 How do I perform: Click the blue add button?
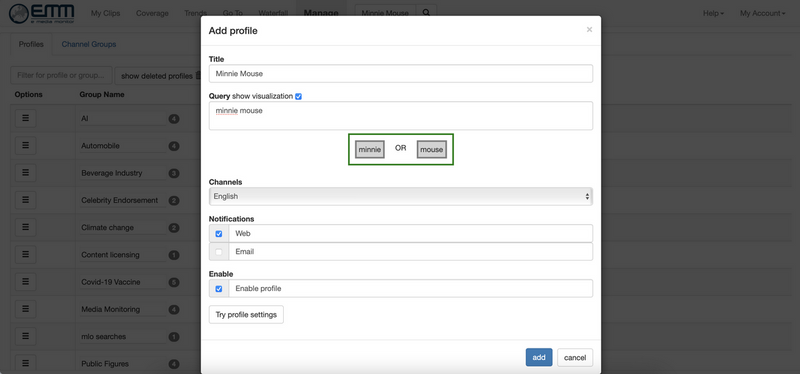[539, 357]
